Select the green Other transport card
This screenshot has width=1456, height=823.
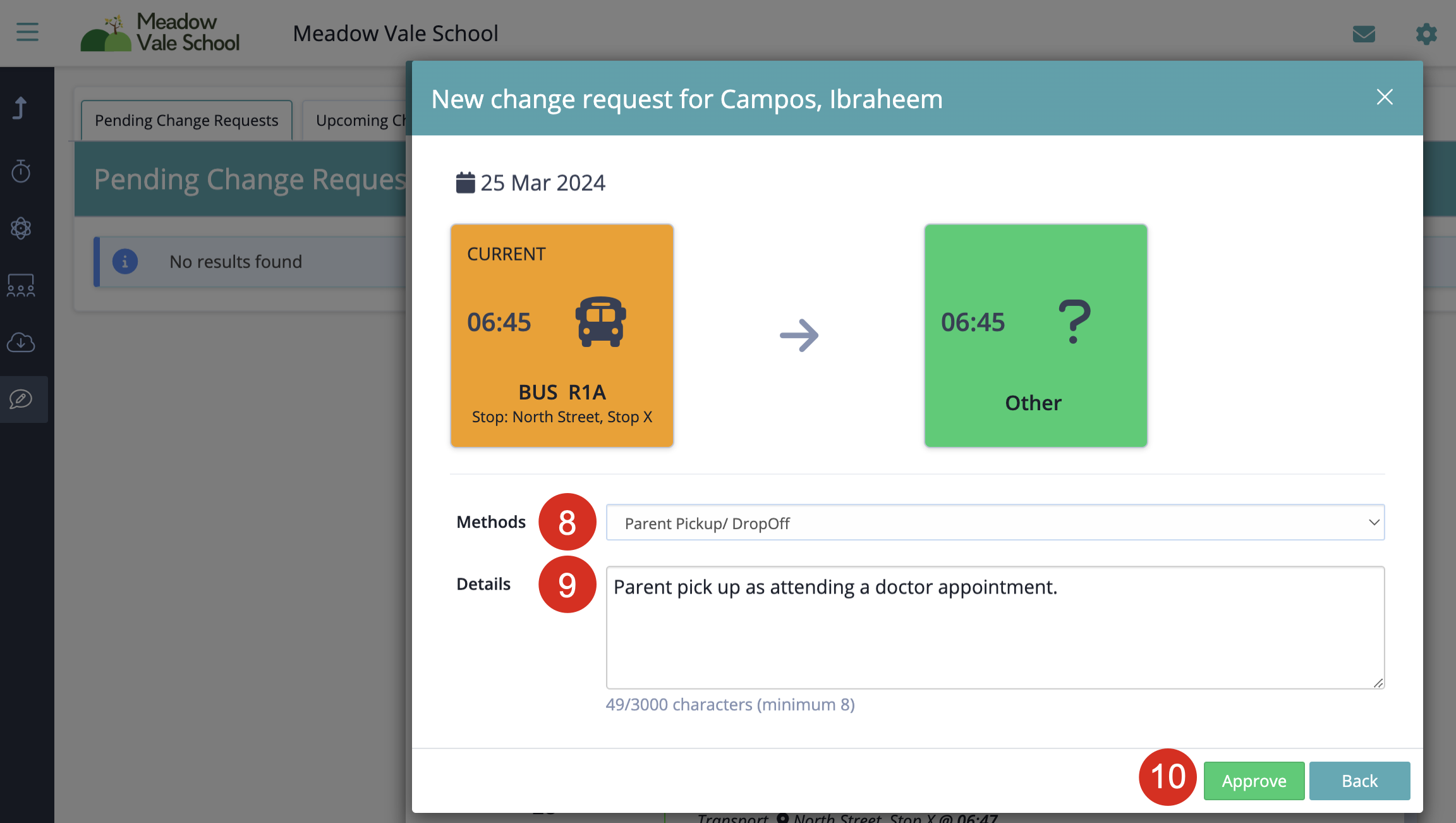click(1035, 336)
